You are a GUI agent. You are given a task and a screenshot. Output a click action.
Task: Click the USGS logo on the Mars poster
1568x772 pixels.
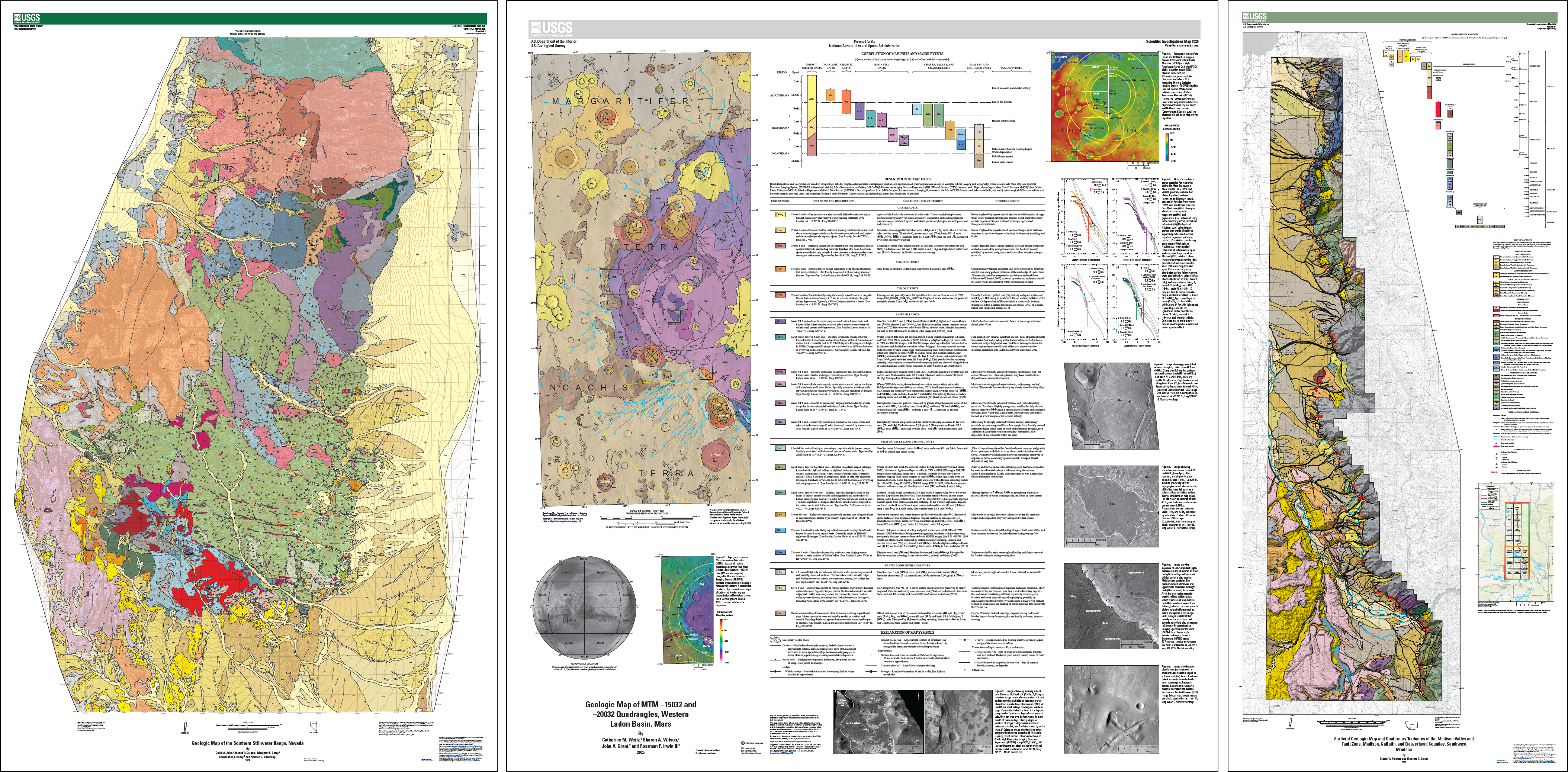[552, 30]
